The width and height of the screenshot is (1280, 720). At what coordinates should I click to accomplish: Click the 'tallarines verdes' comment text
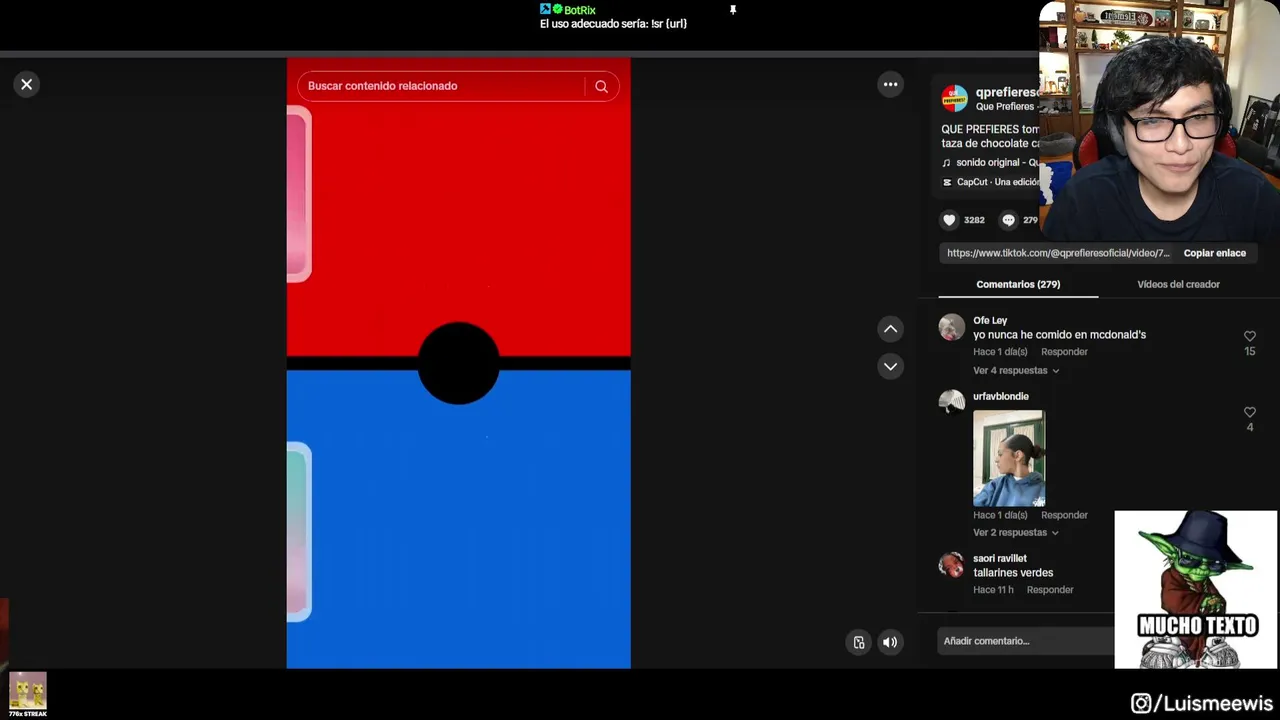[x=1013, y=573]
